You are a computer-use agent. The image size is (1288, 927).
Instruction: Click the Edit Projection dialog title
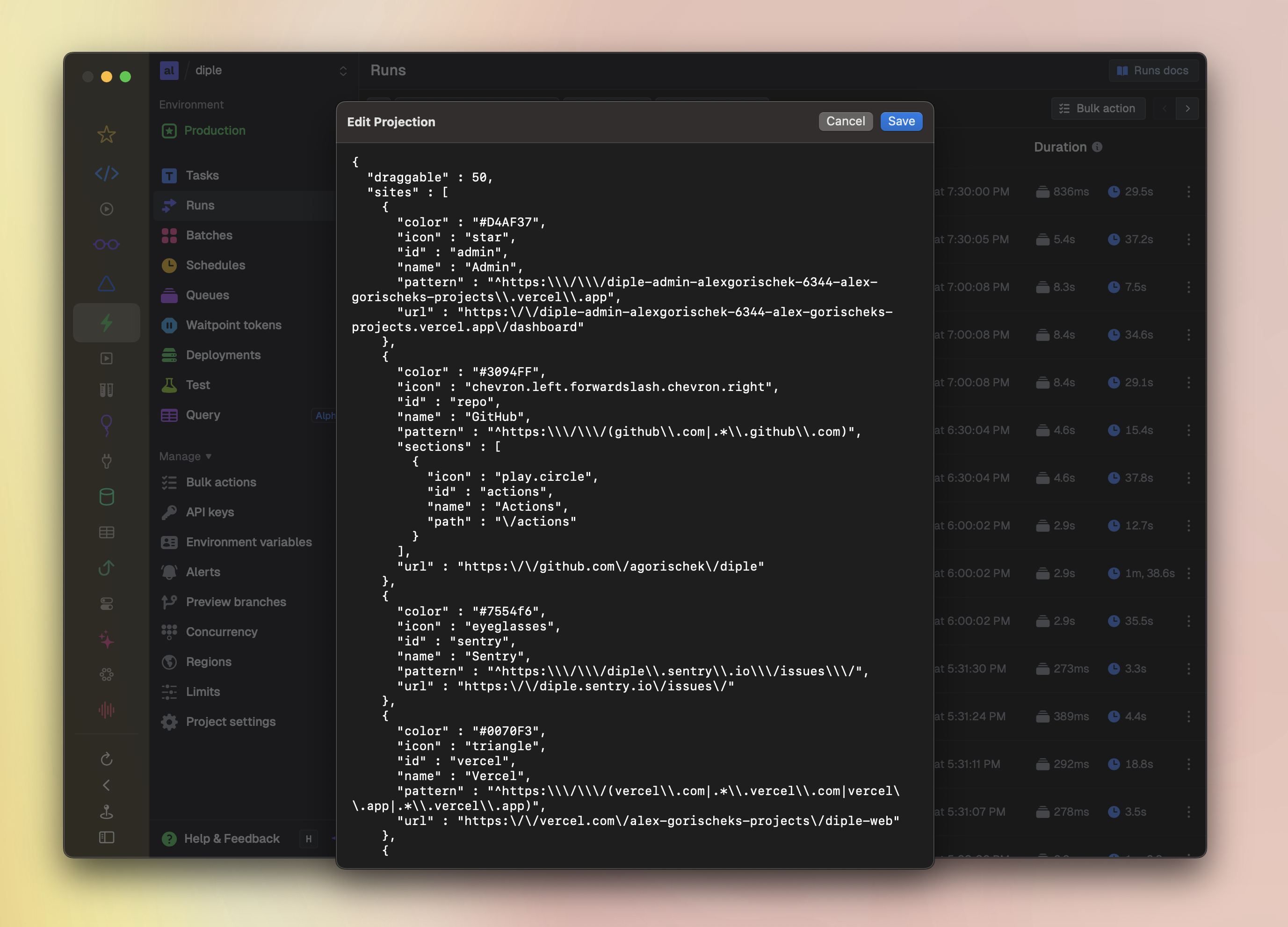pos(391,122)
